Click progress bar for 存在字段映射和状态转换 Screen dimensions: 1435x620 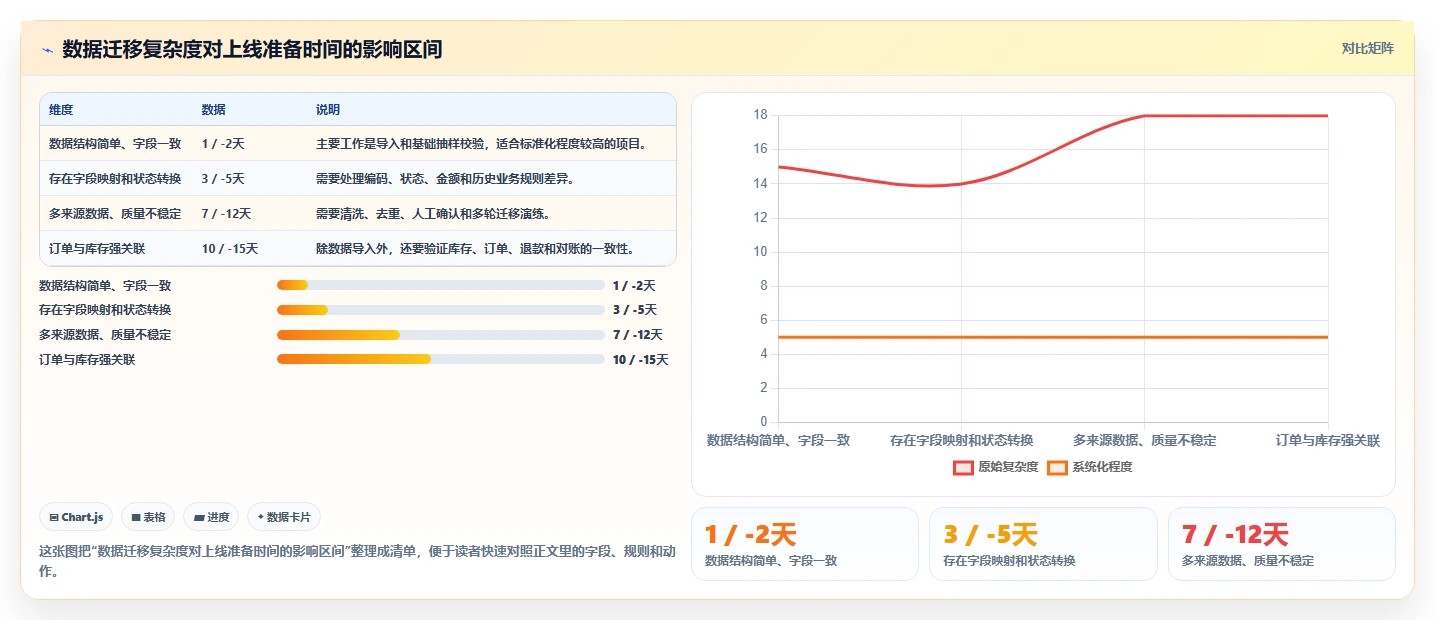tap(441, 310)
